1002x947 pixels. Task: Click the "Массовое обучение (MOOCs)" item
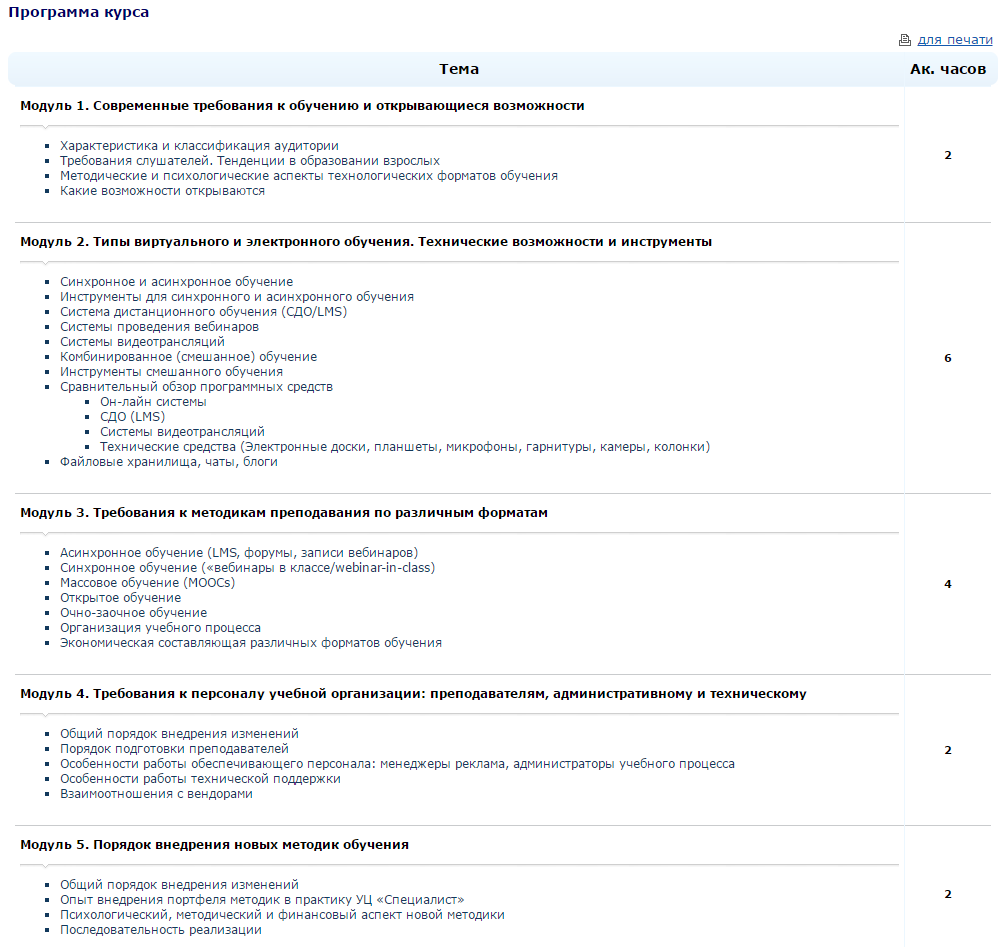[x=147, y=583]
